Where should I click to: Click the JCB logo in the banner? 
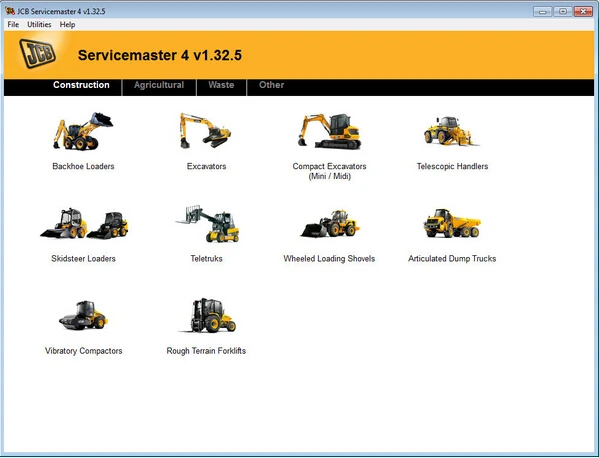[x=37, y=54]
